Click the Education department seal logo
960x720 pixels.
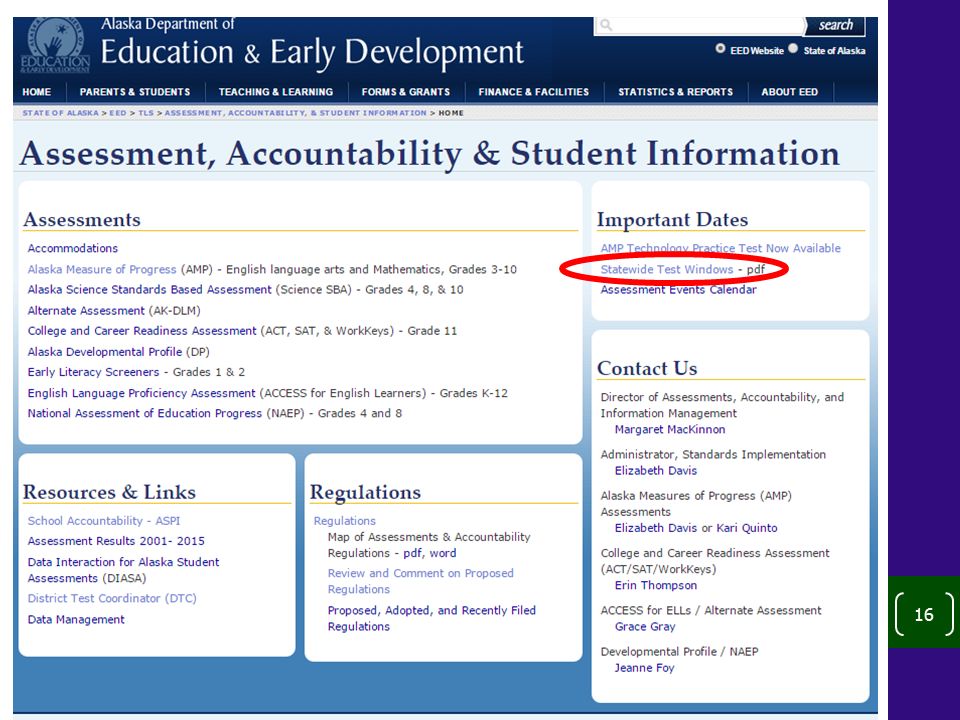pos(55,46)
